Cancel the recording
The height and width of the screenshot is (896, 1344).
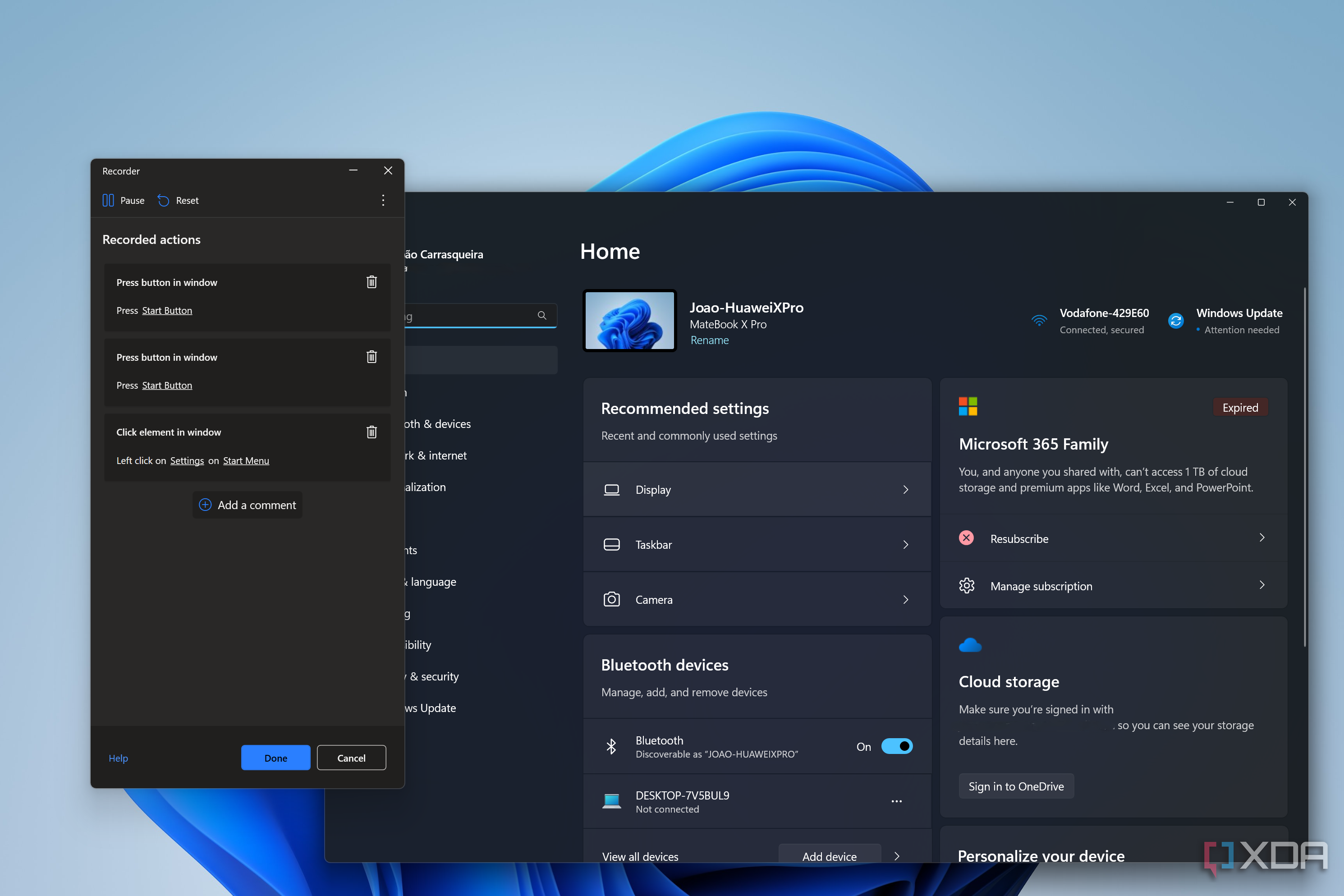pyautogui.click(x=351, y=758)
